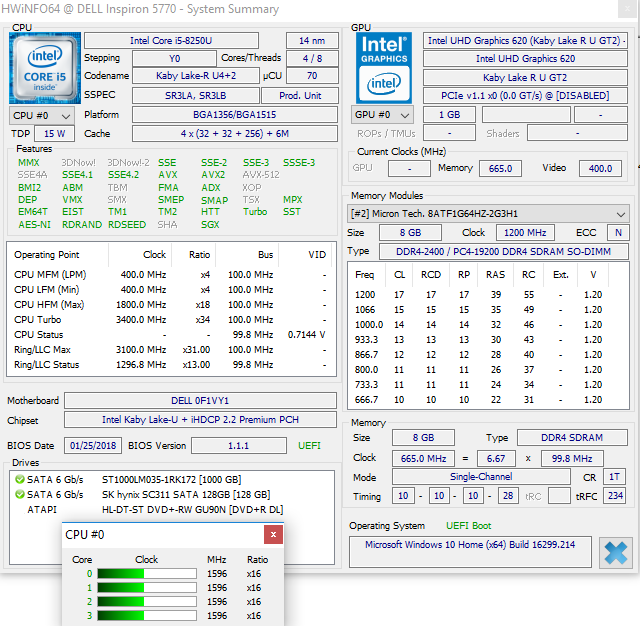Click the HL-DT-ST DVD+-RW drive entry
Screen dimensions: 640x626
click(x=193, y=509)
